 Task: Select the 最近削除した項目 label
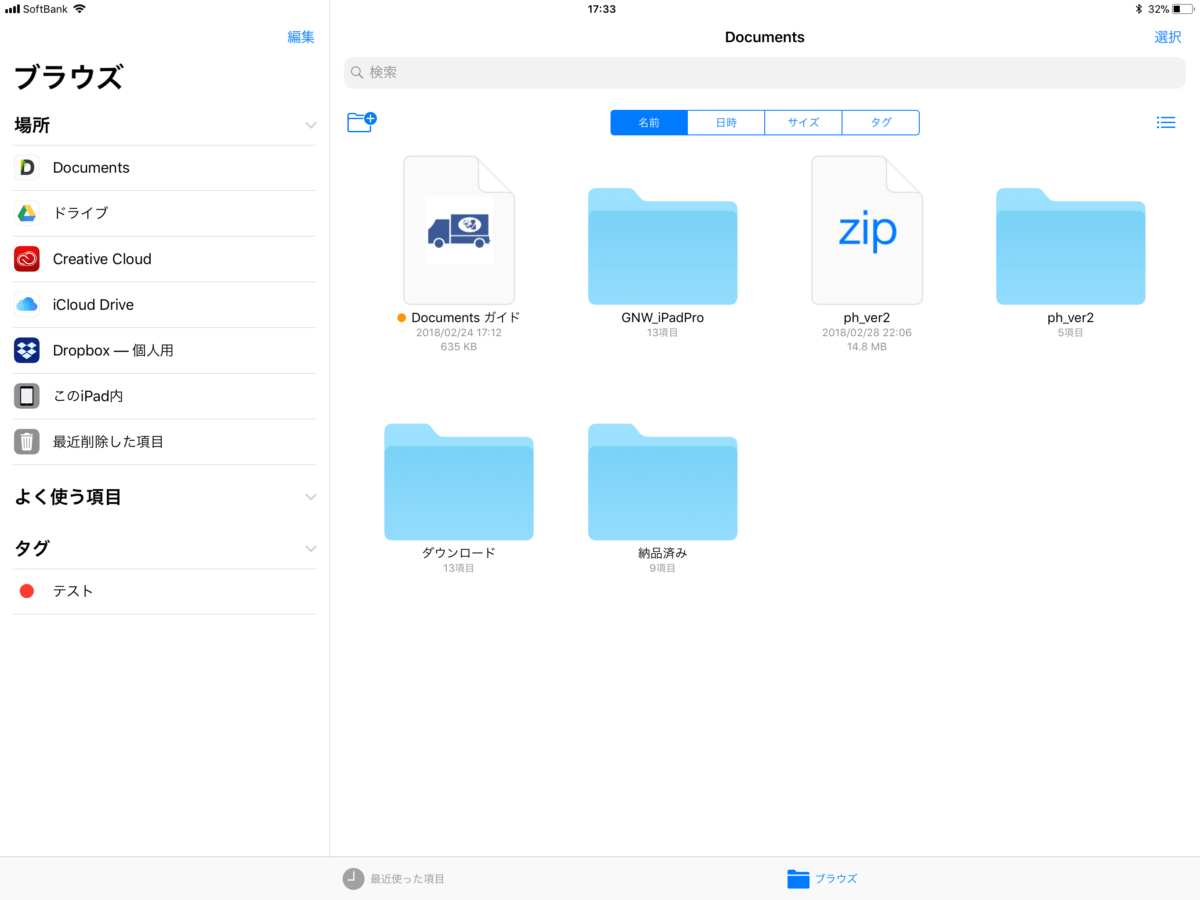pos(108,442)
